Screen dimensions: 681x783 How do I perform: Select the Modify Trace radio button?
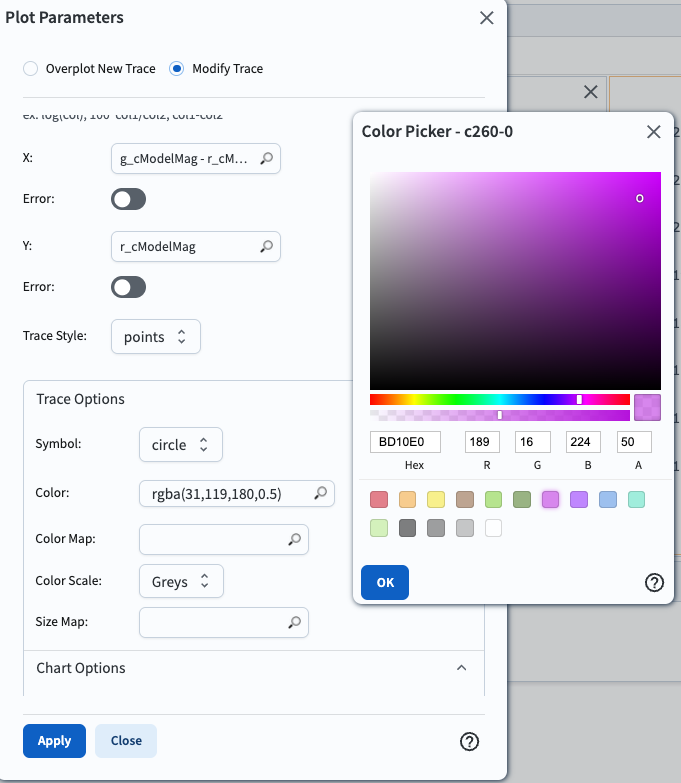tap(177, 69)
